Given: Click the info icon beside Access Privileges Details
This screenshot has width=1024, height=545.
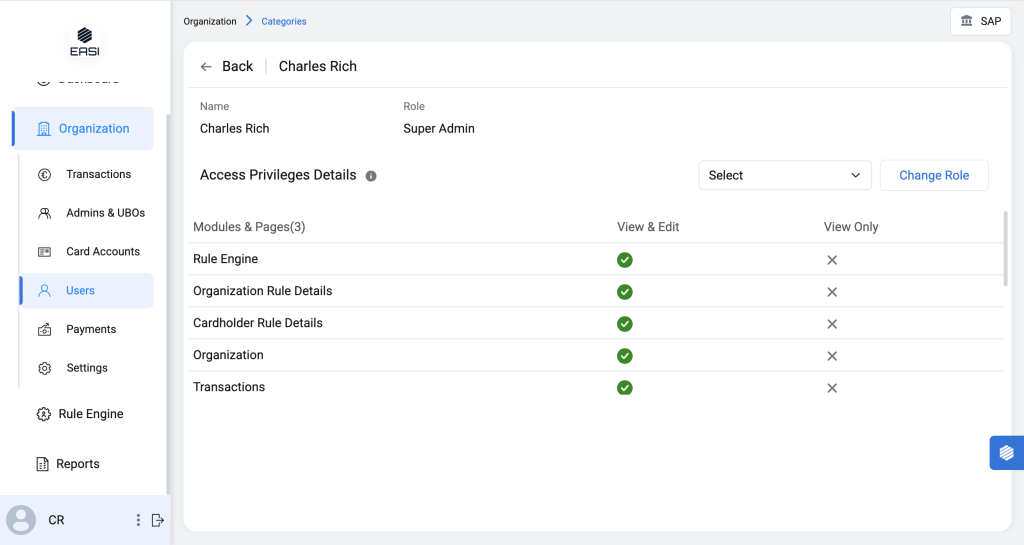Looking at the screenshot, I should click(x=371, y=176).
